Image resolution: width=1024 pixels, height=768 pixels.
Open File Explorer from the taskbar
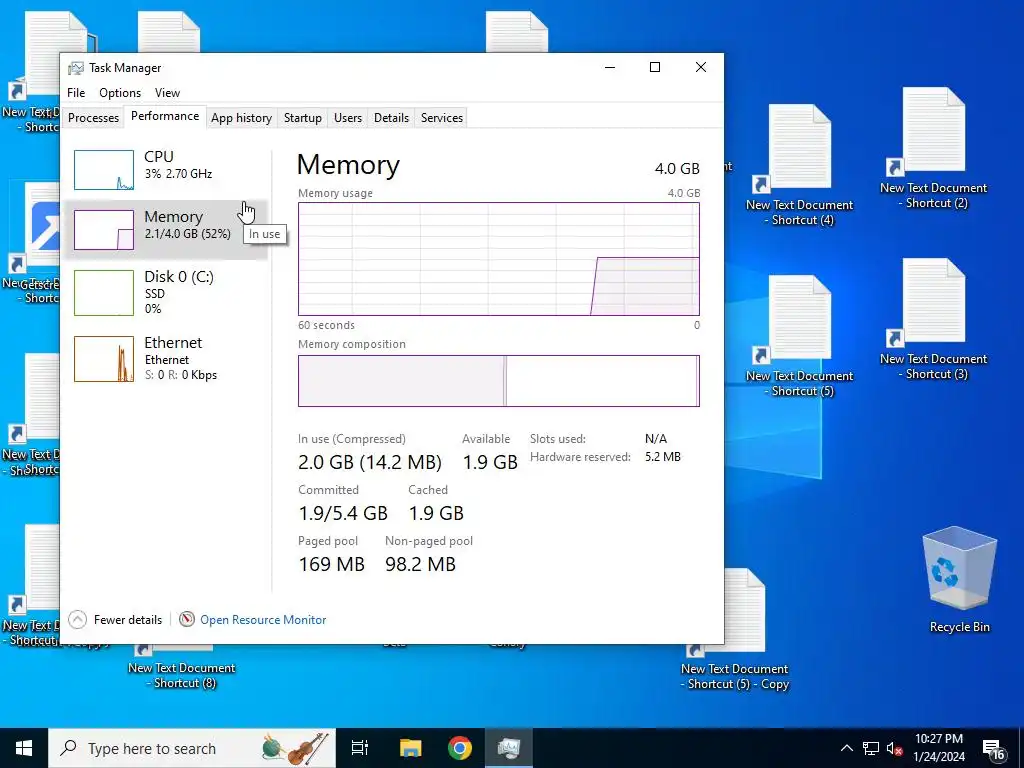pyautogui.click(x=411, y=748)
